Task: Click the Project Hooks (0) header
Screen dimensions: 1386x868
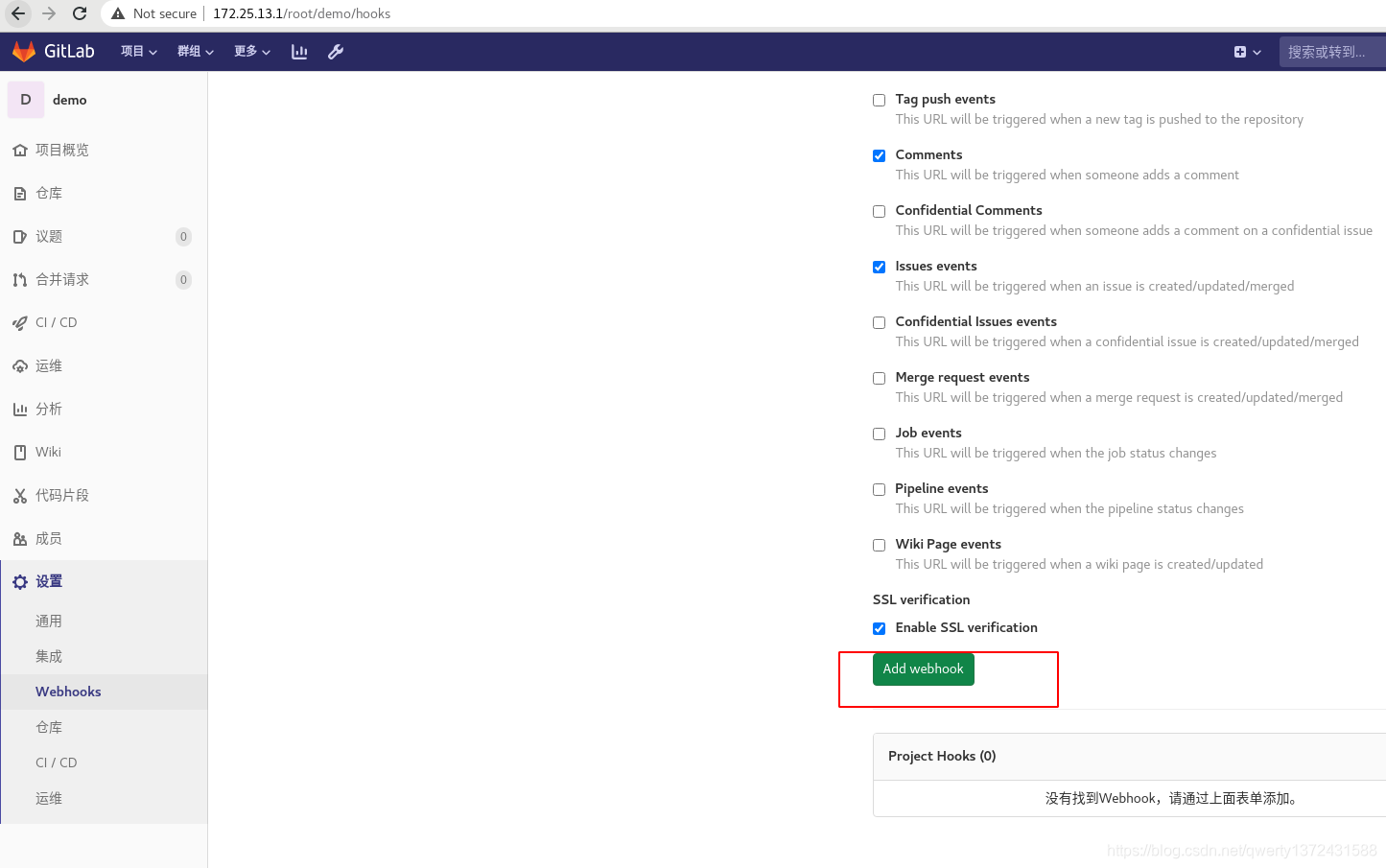Action: coord(942,757)
